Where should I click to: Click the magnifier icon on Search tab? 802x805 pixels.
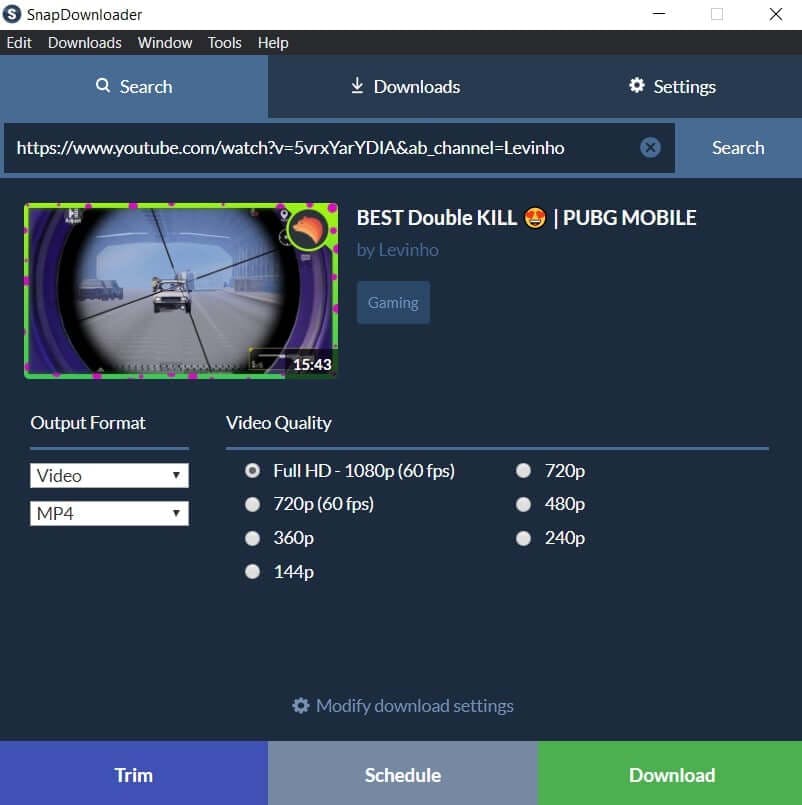tap(103, 85)
